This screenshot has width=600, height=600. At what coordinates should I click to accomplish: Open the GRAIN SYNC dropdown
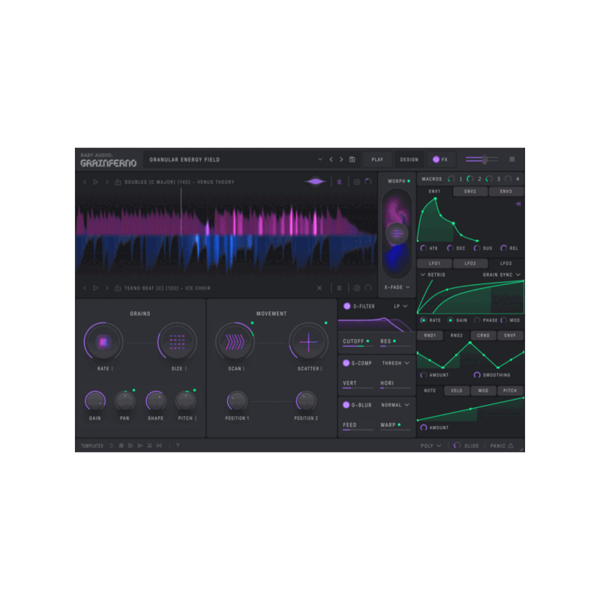pos(502,275)
